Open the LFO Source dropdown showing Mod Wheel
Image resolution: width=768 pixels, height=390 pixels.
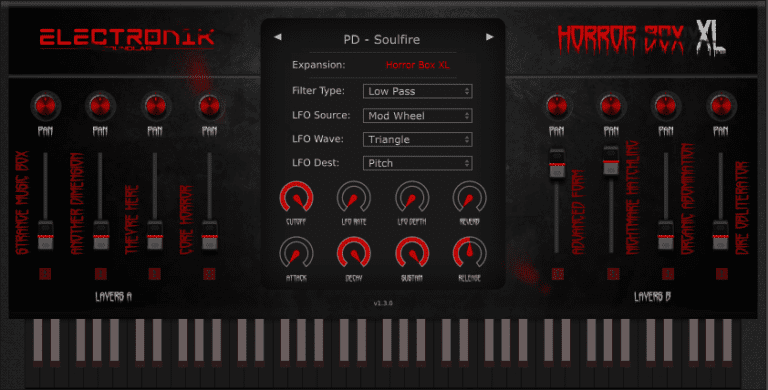coord(417,116)
